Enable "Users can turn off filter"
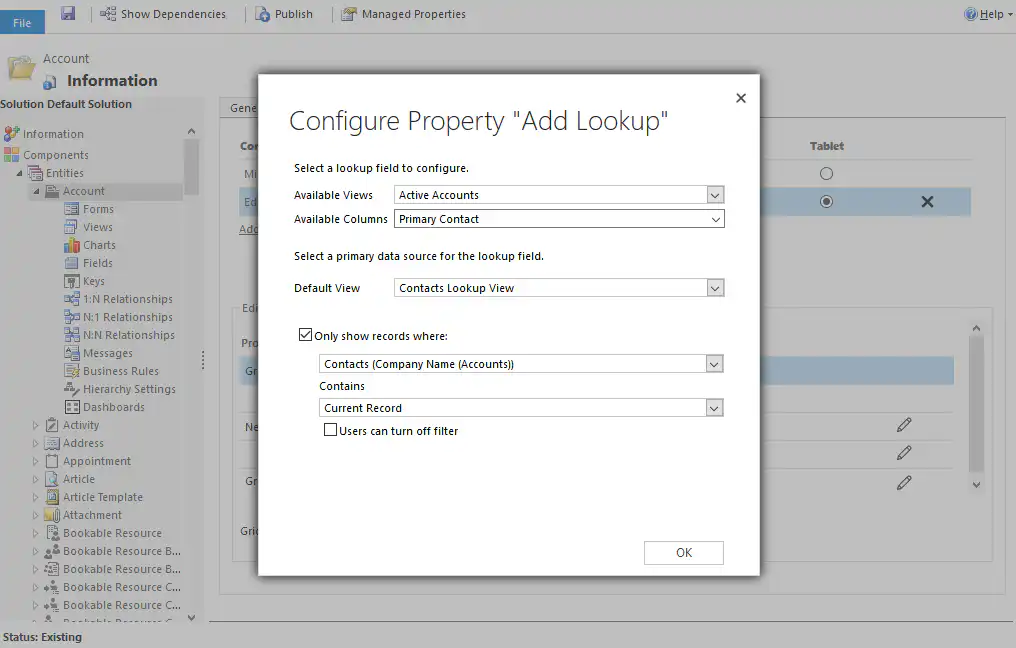Screen dimensions: 1016x648 [x=330, y=430]
